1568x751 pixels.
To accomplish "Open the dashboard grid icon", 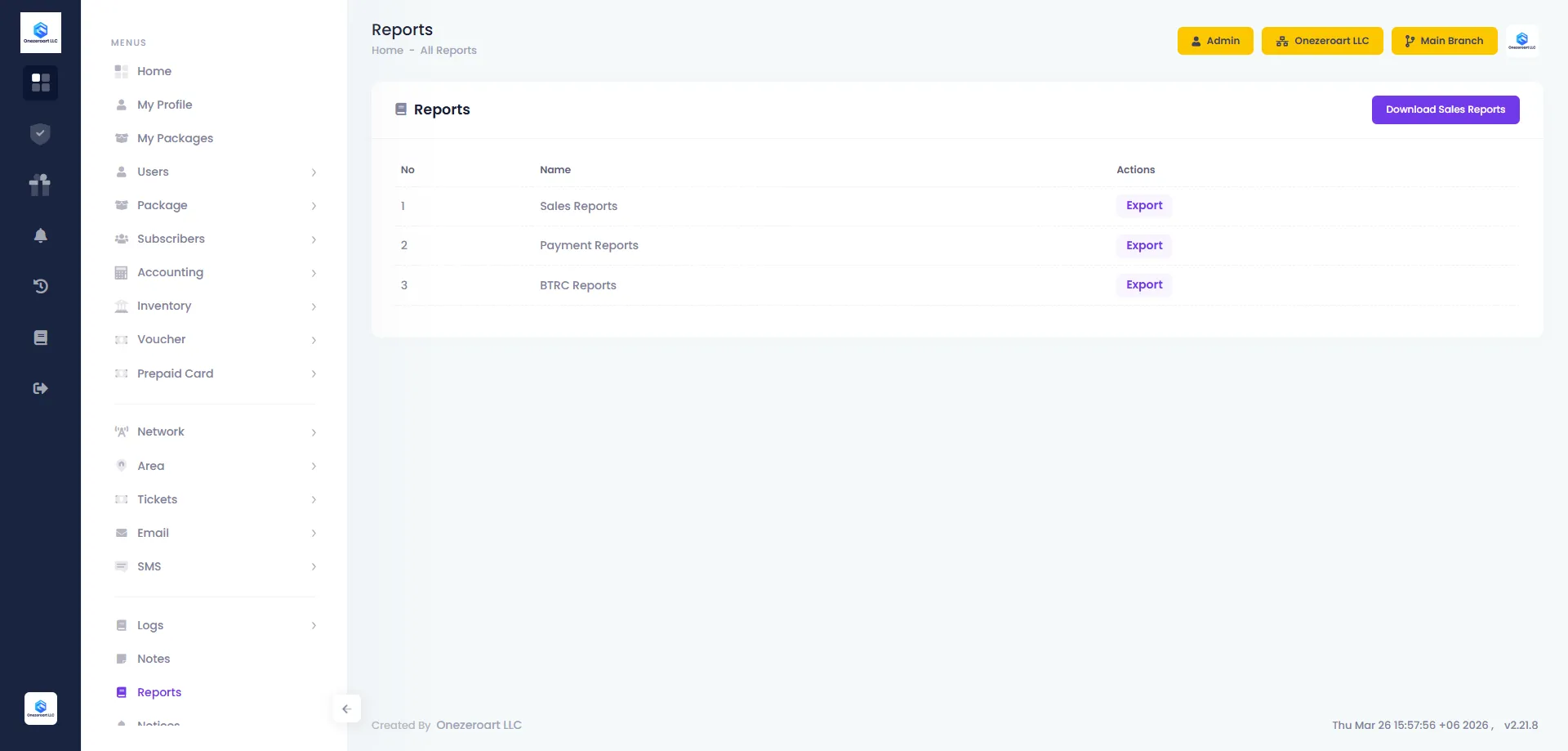I will tap(40, 83).
